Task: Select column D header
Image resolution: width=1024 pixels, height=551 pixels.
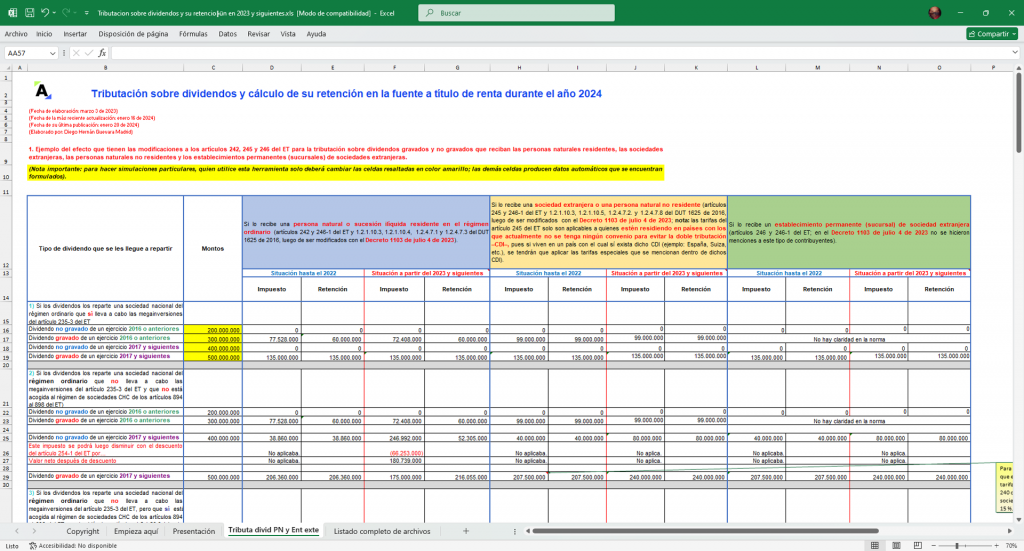Action: 272,67
